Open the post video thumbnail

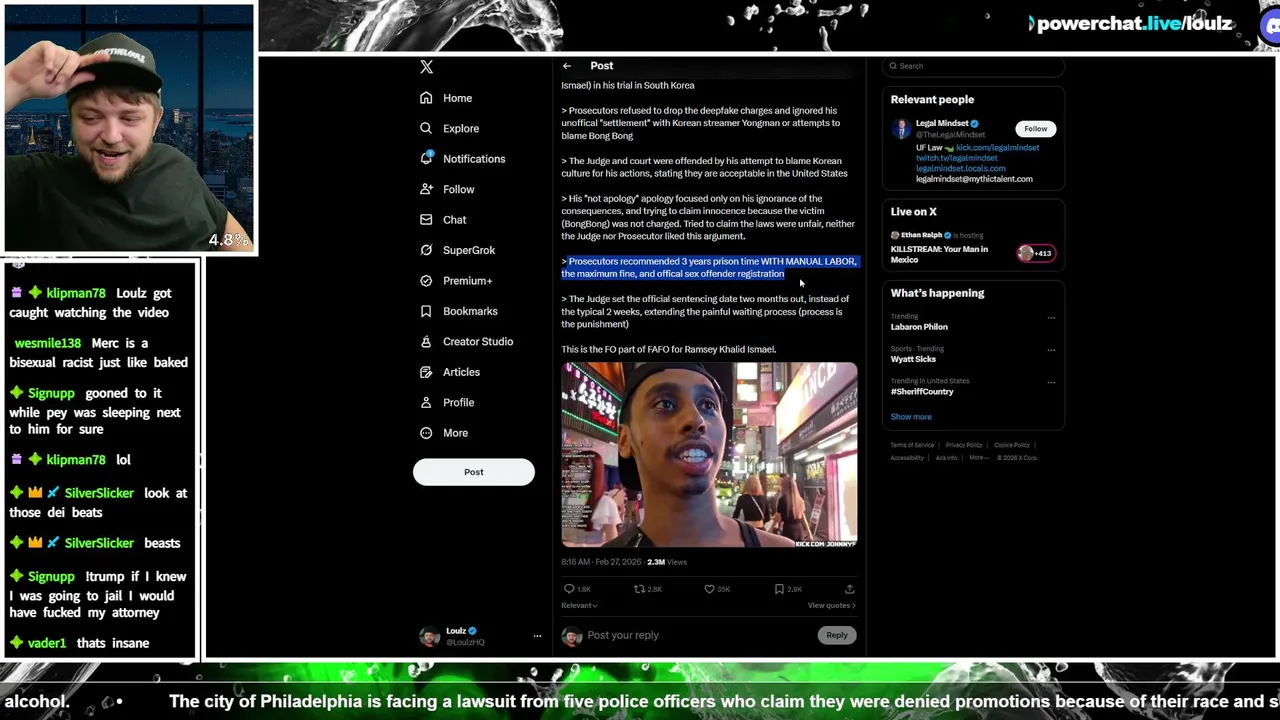tap(709, 455)
